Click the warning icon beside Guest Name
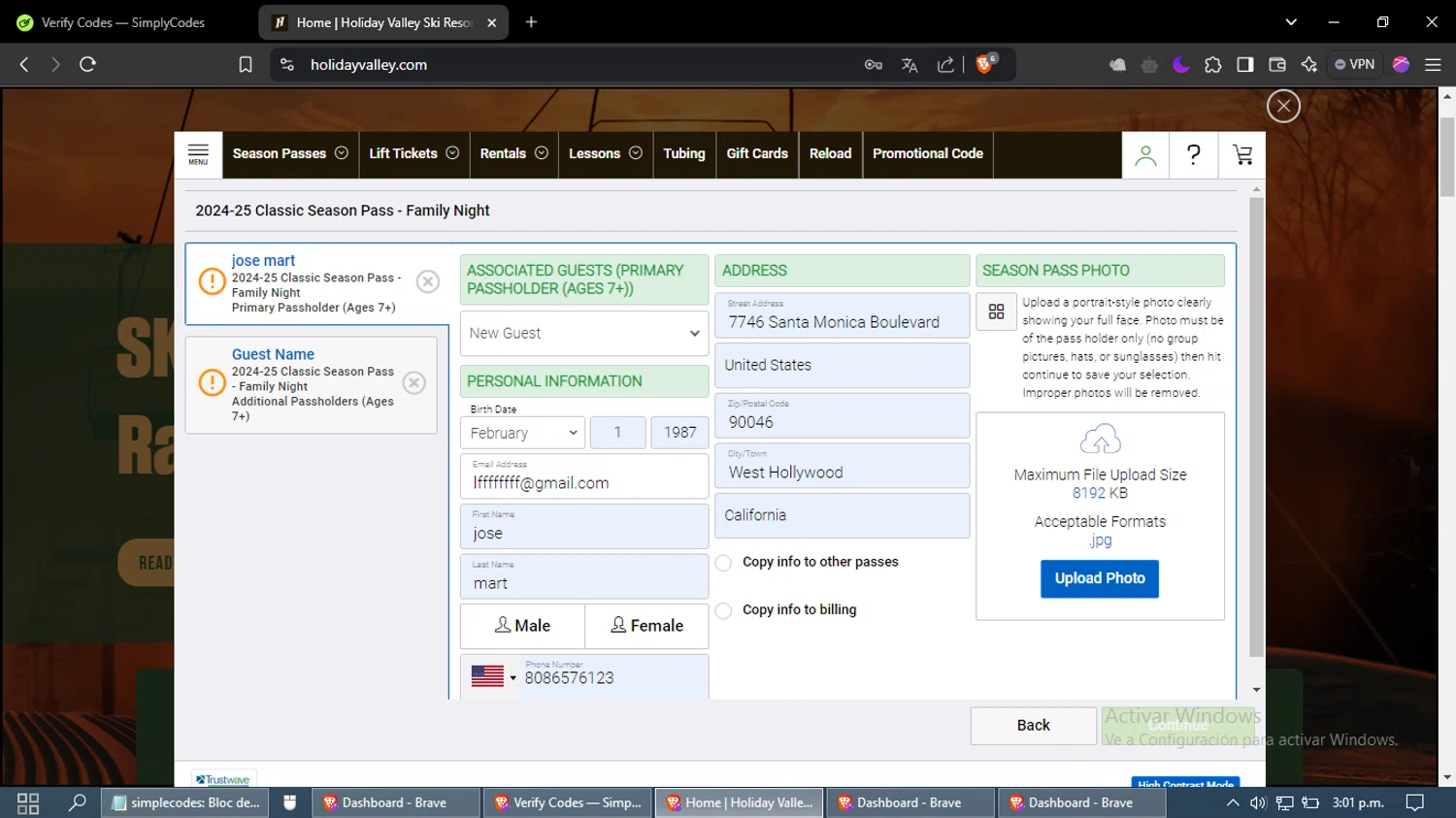The height and width of the screenshot is (818, 1456). [x=212, y=382]
